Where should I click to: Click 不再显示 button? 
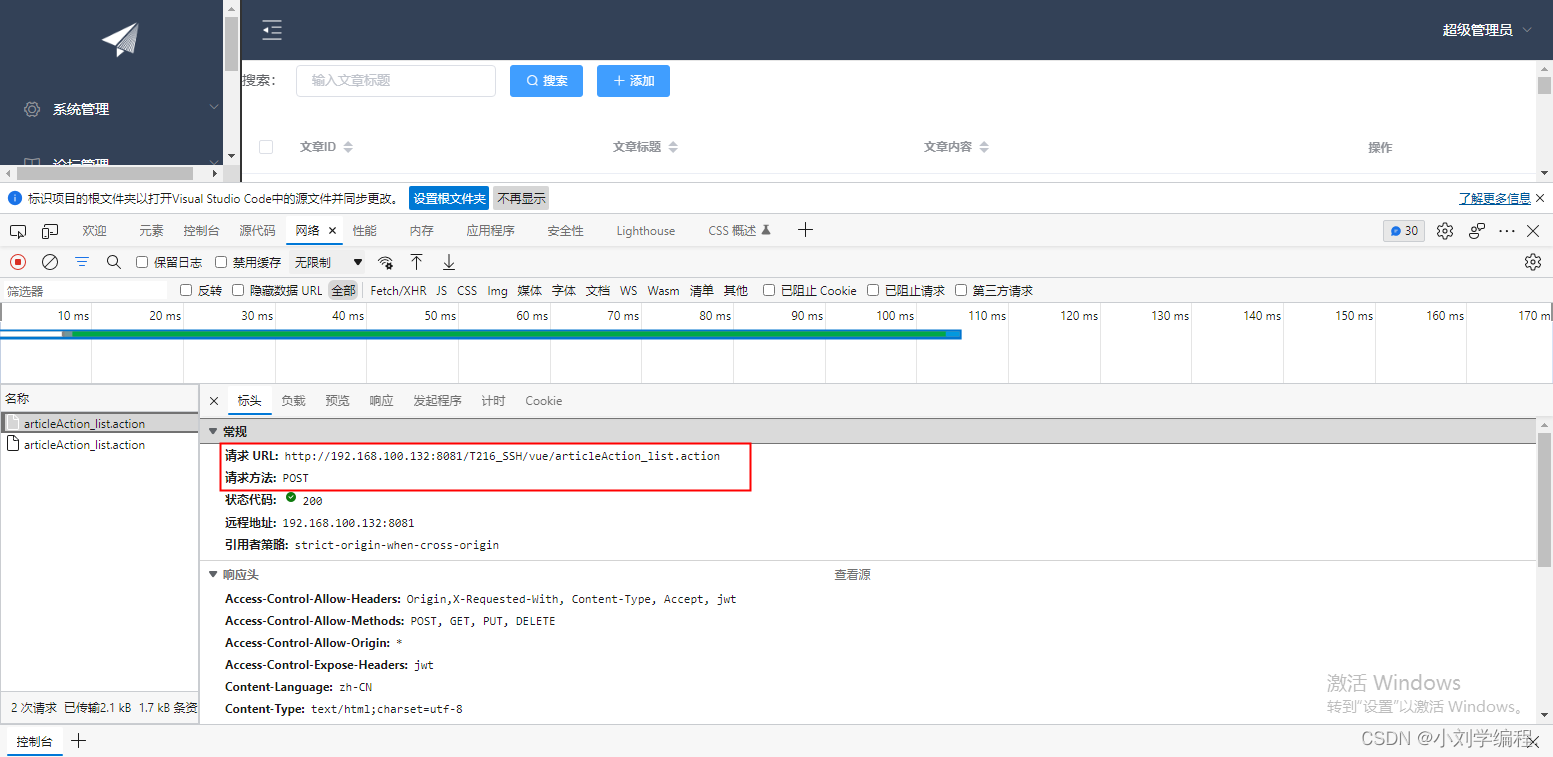pyautogui.click(x=521, y=198)
